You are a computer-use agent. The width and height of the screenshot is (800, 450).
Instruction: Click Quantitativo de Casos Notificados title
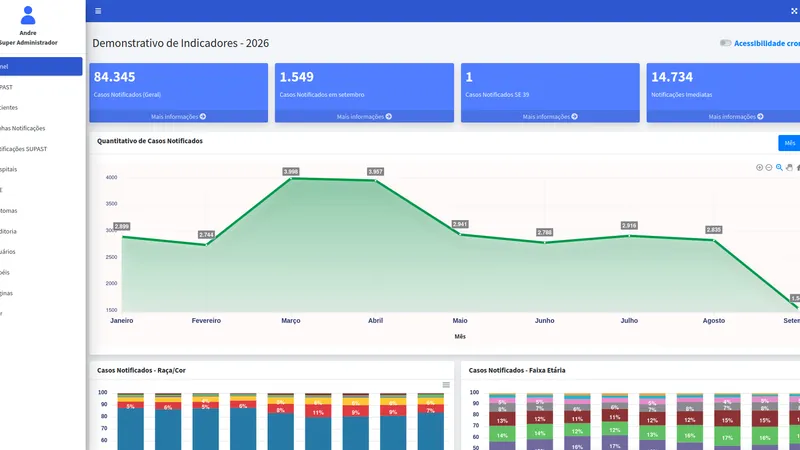[x=150, y=141]
